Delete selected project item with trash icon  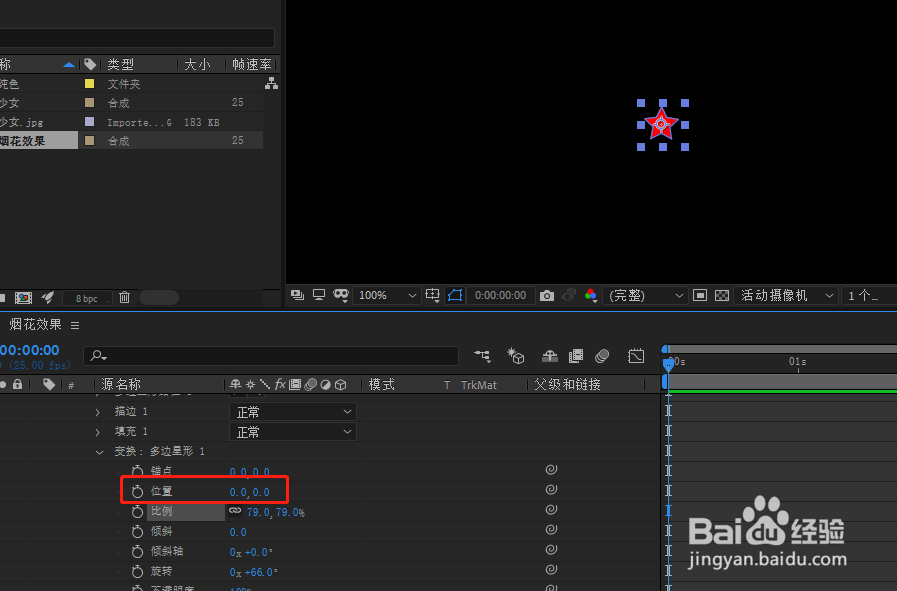(x=125, y=297)
